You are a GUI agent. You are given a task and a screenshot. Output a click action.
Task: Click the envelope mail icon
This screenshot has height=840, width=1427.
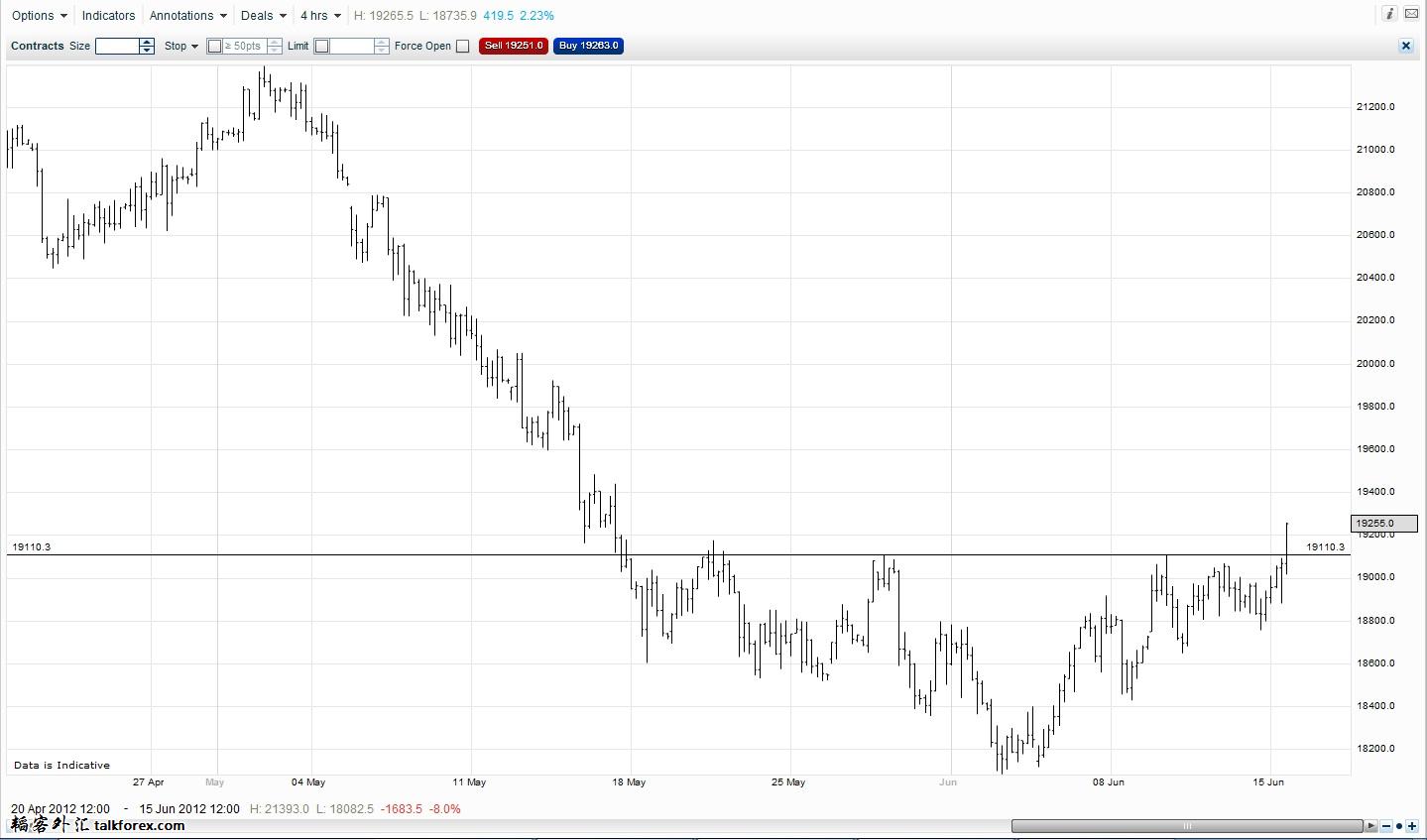pyautogui.click(x=1411, y=14)
